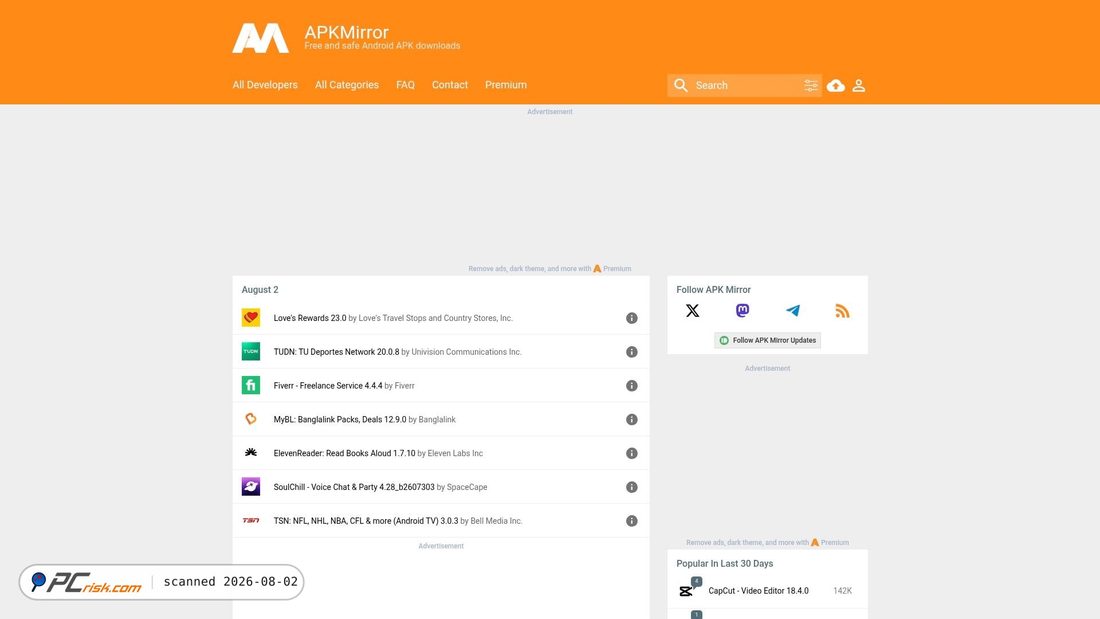1100x619 pixels.
Task: Open MyBL: Banglalink Packs, Deals 12.9.0
Action: [340, 420]
